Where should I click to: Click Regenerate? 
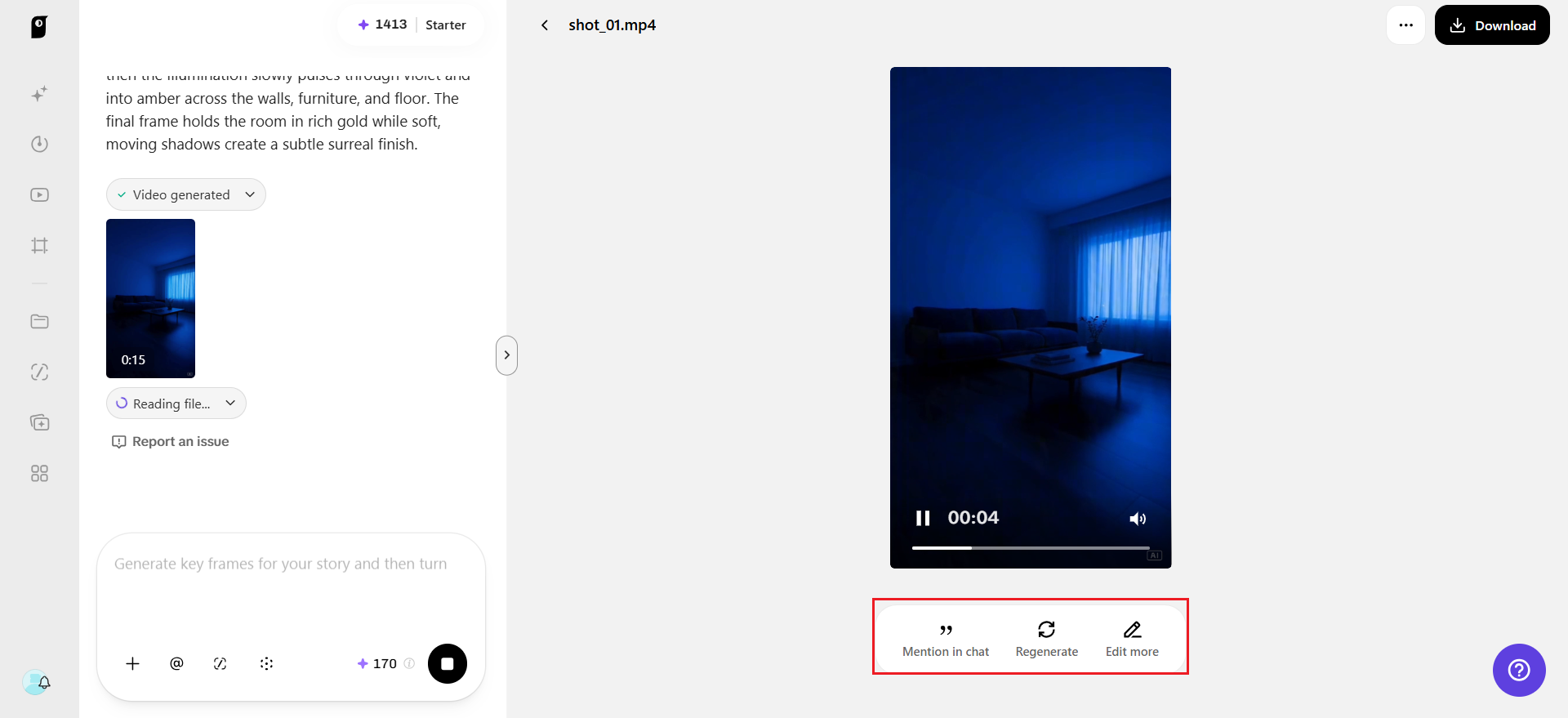click(x=1047, y=640)
